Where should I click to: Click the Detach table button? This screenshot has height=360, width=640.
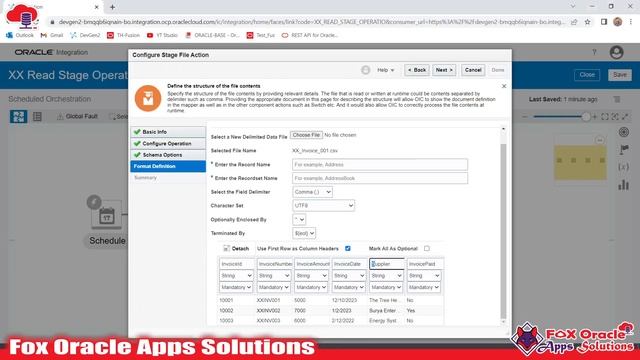[236, 249]
